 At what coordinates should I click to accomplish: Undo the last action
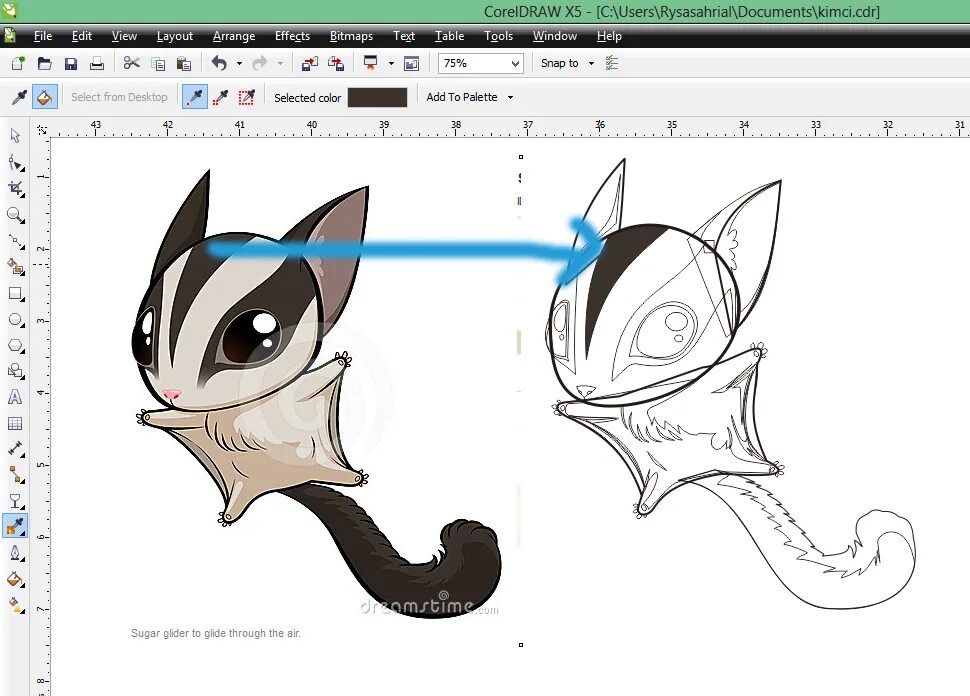pos(219,63)
